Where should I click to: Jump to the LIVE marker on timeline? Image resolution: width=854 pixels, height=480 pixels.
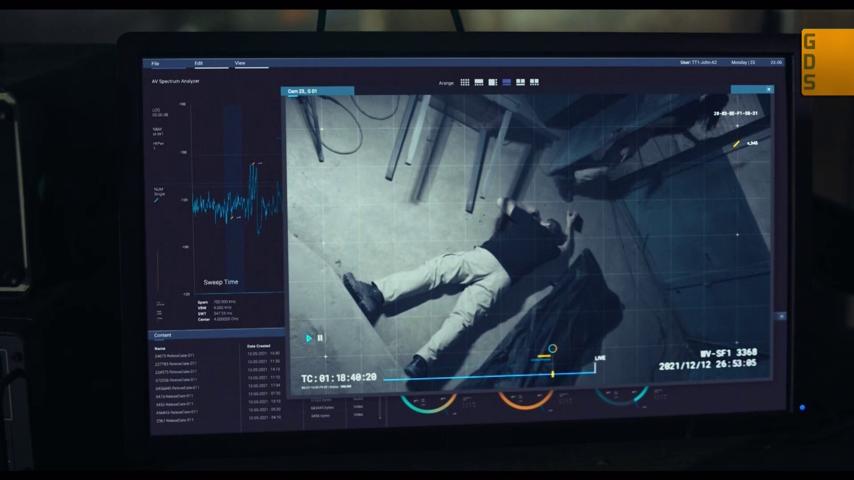click(x=600, y=358)
